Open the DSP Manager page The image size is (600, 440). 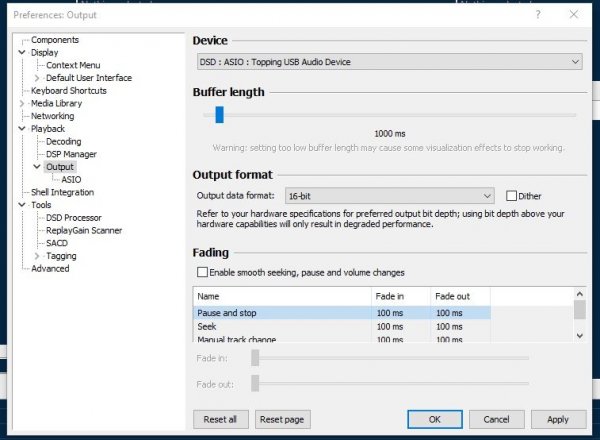pos(73,155)
